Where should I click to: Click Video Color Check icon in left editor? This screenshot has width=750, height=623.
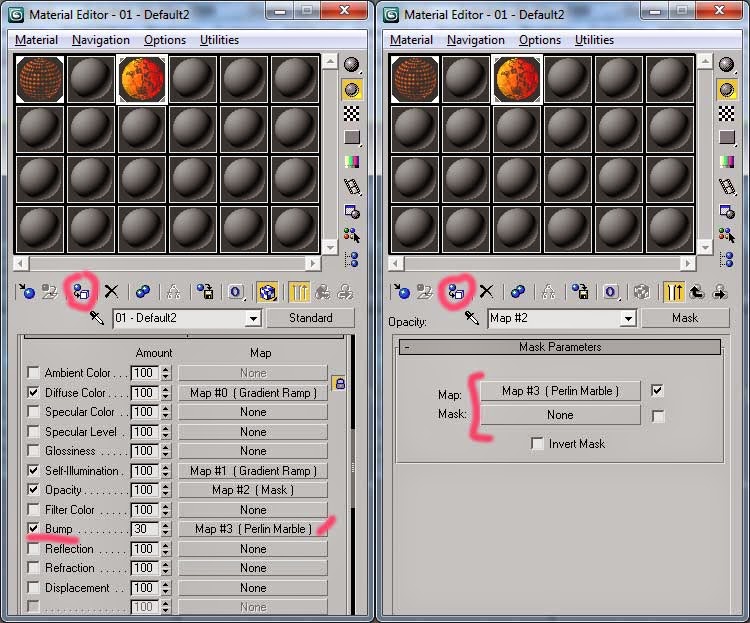point(352,162)
